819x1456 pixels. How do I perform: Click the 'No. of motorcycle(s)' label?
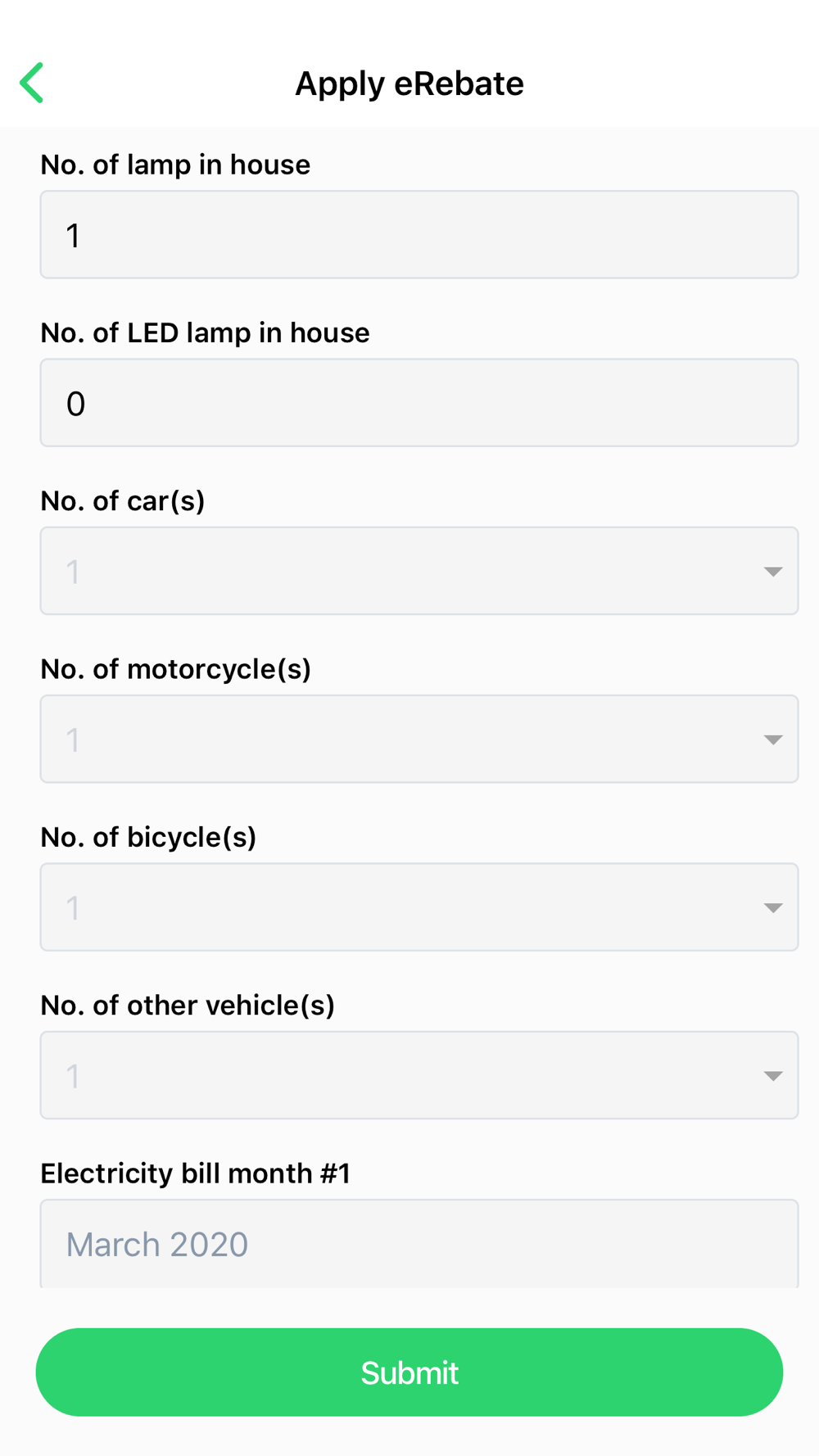[175, 669]
